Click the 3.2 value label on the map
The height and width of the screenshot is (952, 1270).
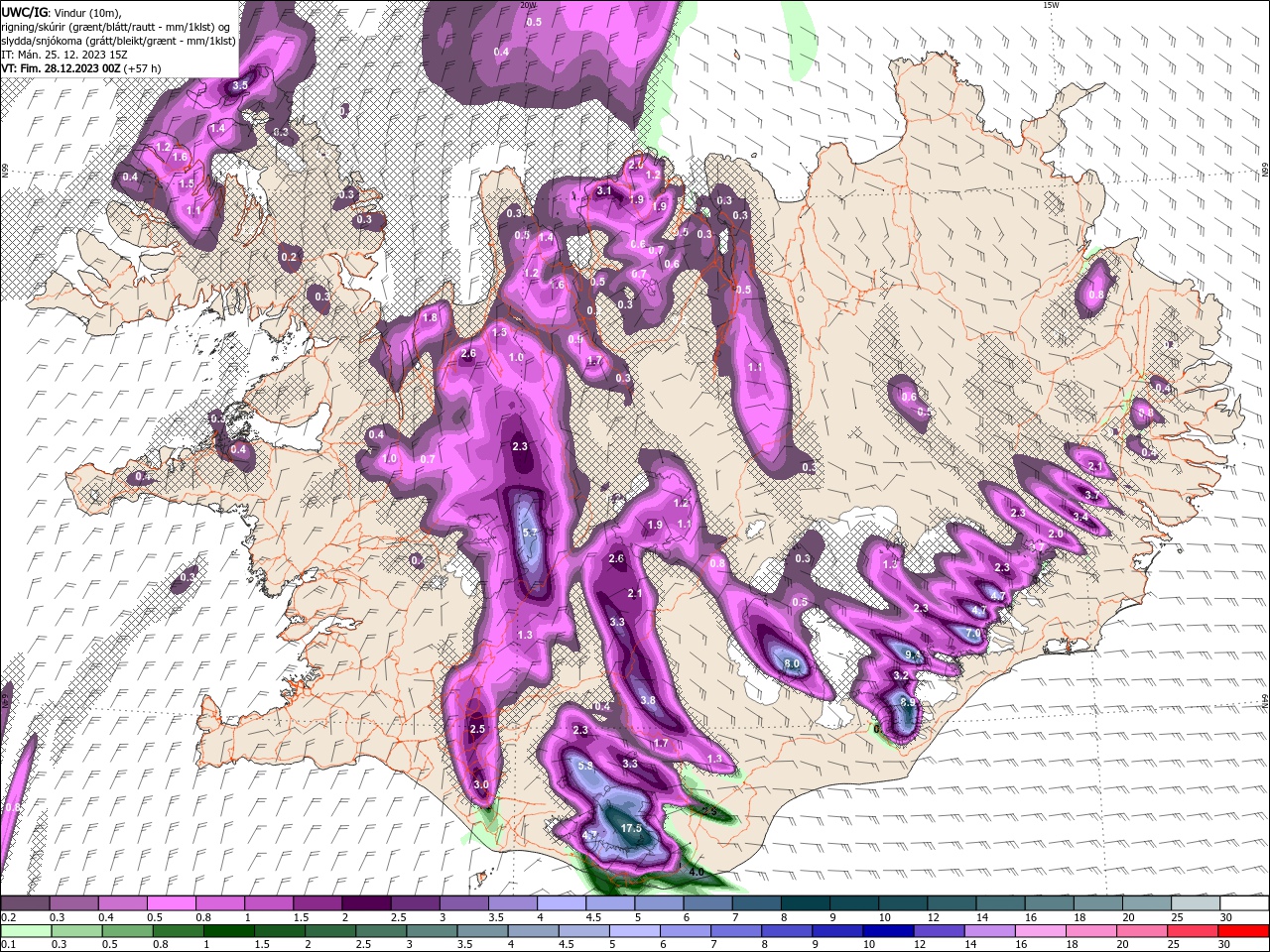(x=901, y=676)
